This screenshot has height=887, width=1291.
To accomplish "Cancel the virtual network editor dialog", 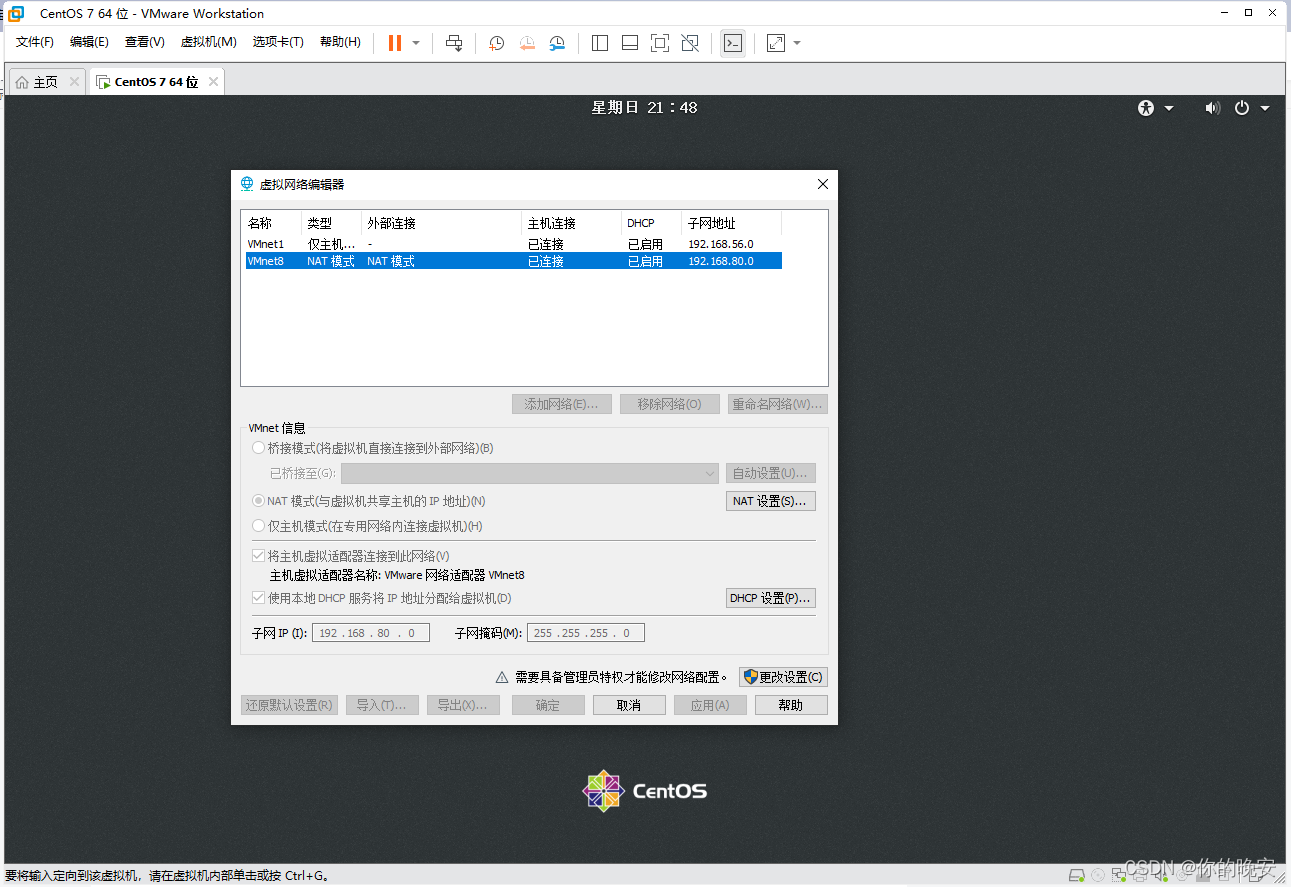I will 629,705.
